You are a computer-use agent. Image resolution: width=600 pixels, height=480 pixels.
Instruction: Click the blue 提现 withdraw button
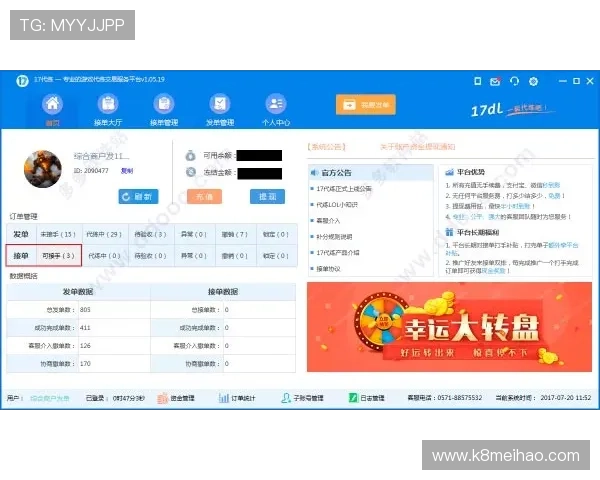267,197
